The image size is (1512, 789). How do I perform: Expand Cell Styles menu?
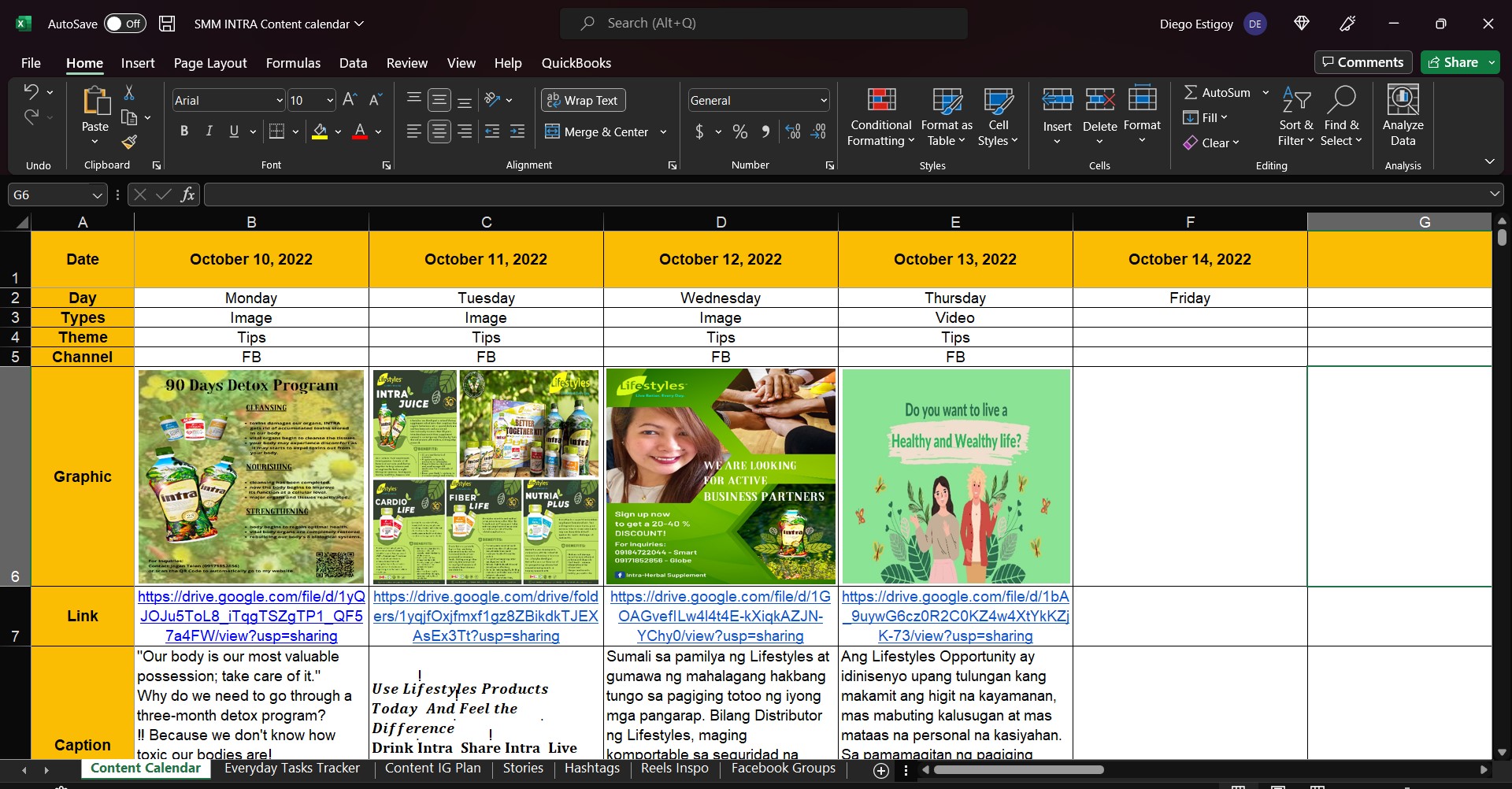(x=998, y=116)
